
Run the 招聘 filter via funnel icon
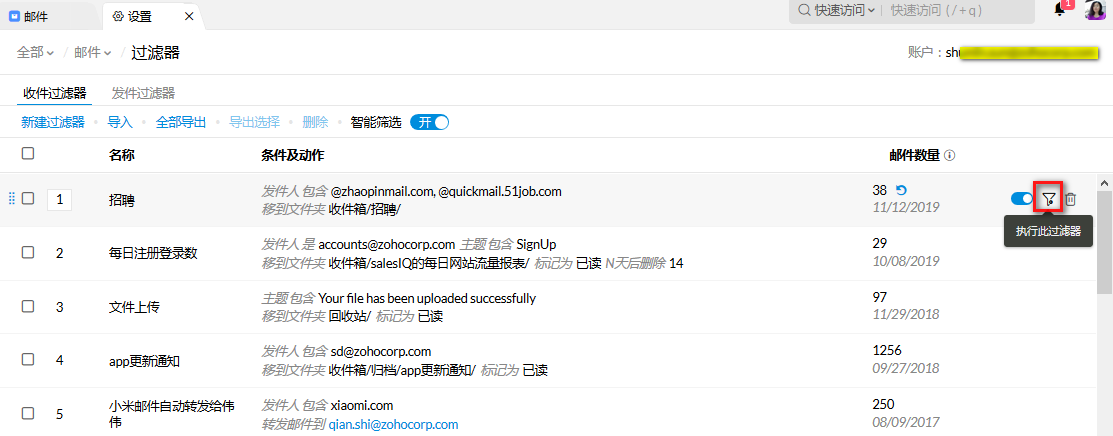tap(1048, 199)
